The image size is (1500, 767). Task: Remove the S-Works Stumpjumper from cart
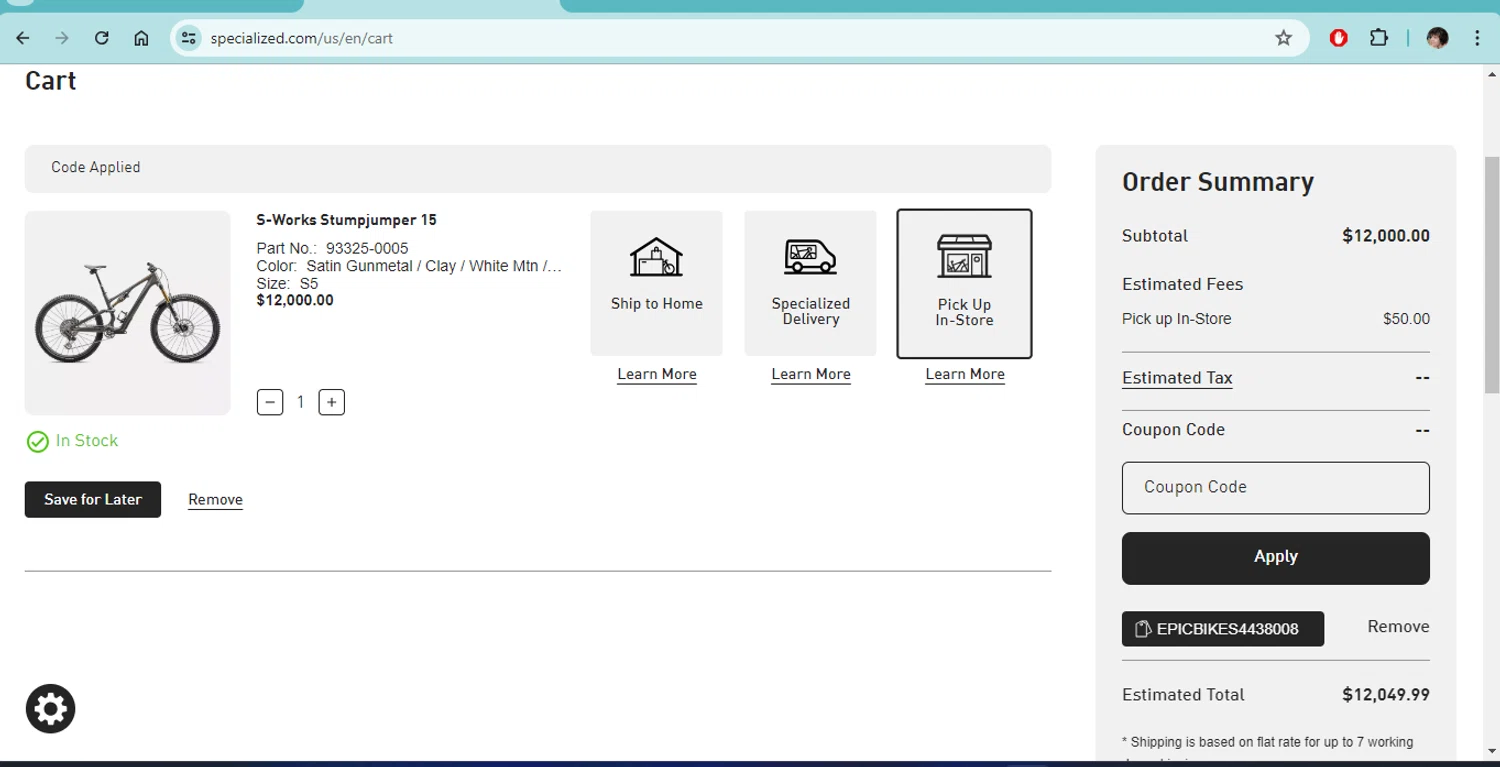click(x=215, y=499)
